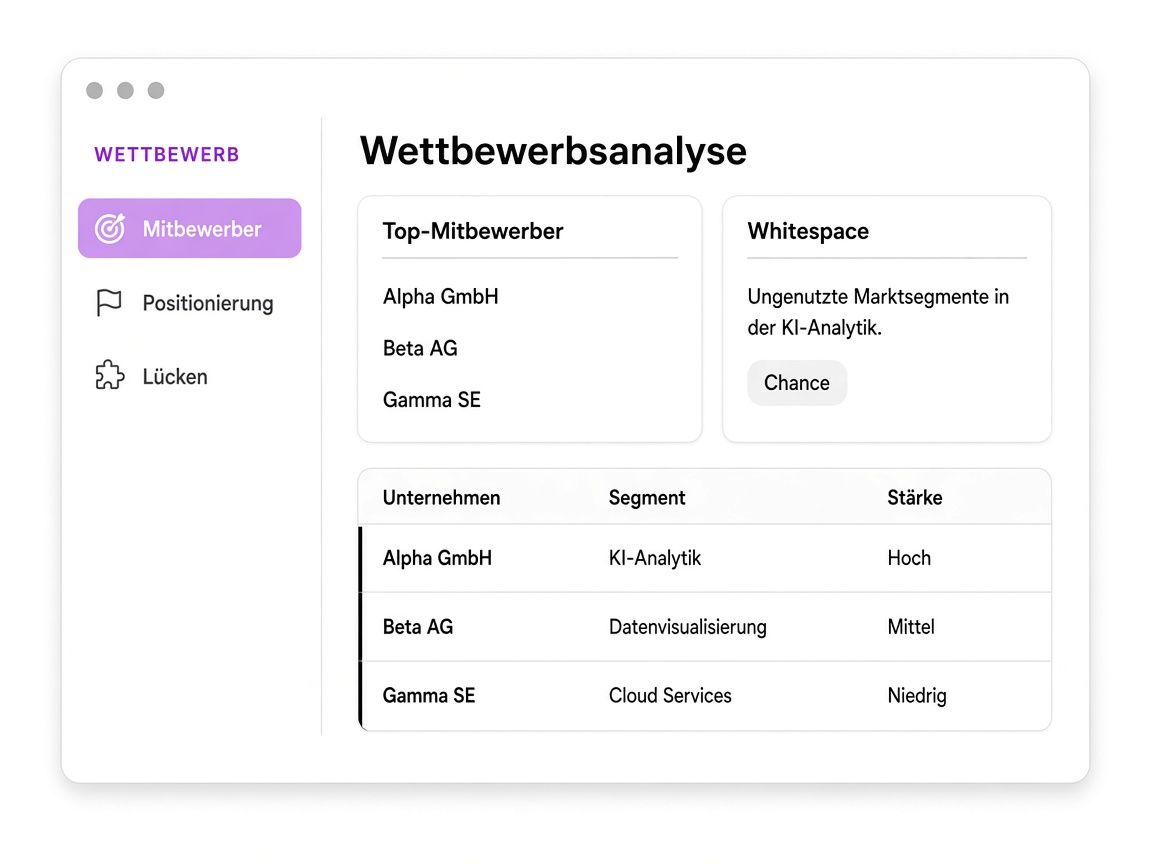Select the Gamma SE Cloud Services row

[x=705, y=696]
